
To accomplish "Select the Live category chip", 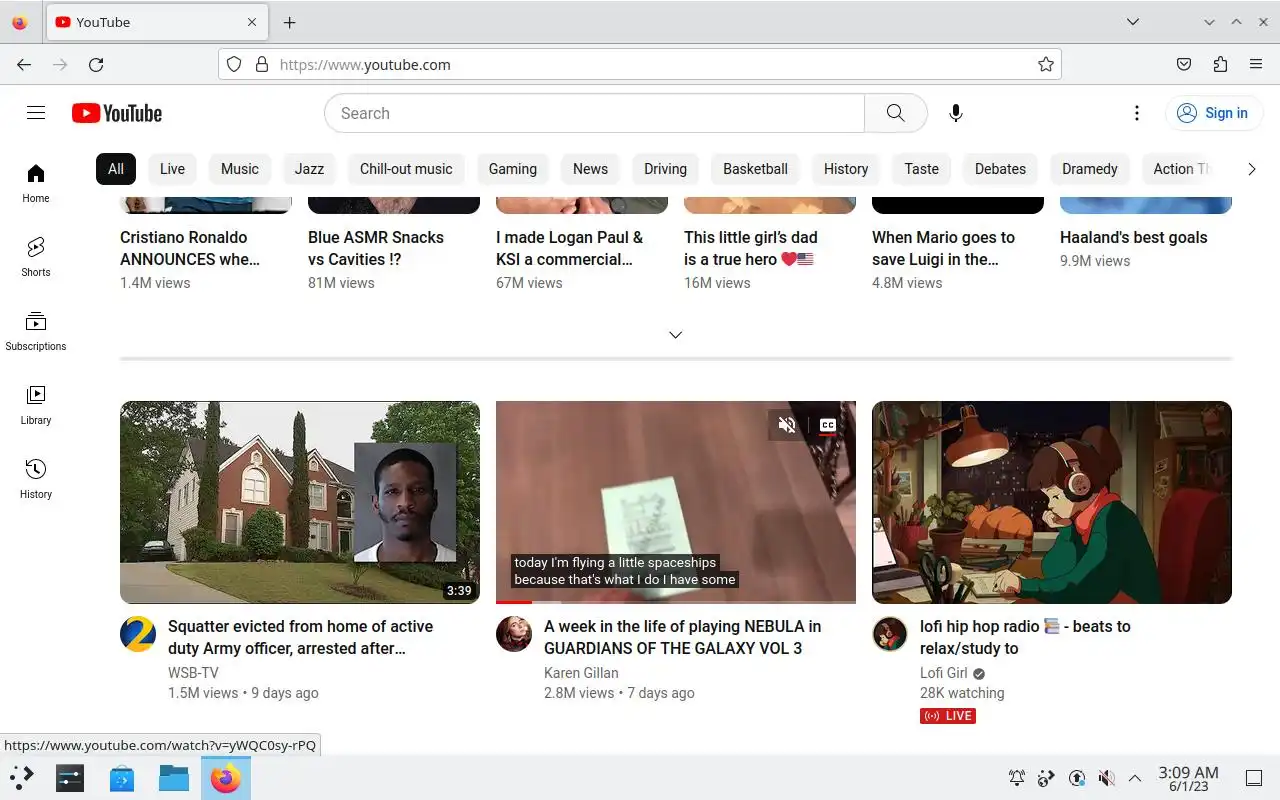I will 172,169.
